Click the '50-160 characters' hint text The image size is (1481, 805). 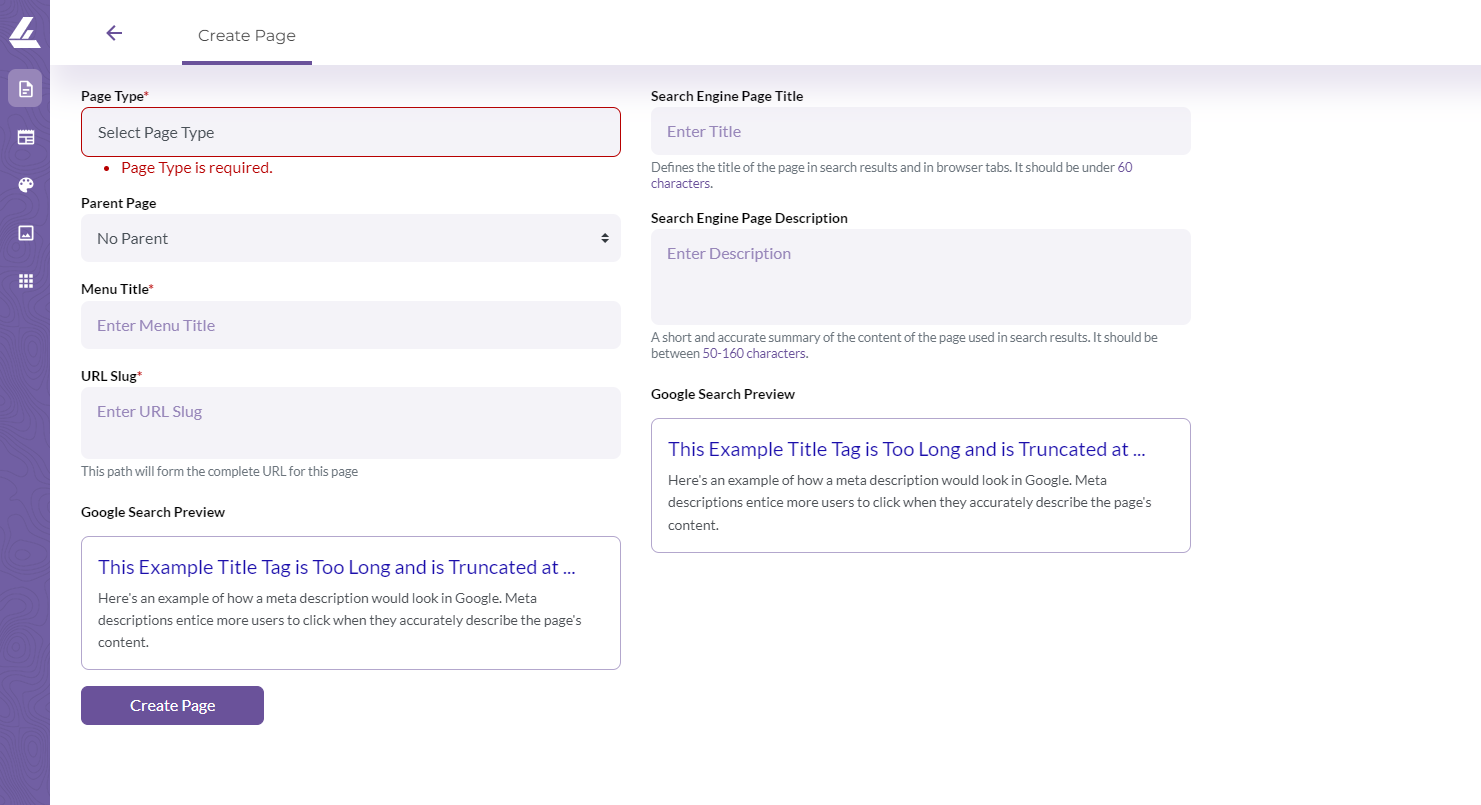754,353
